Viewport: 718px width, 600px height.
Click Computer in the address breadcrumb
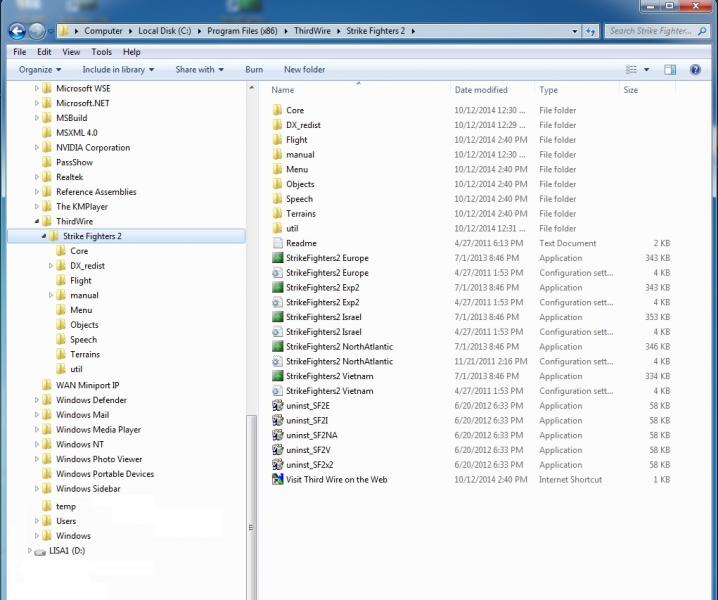(103, 31)
